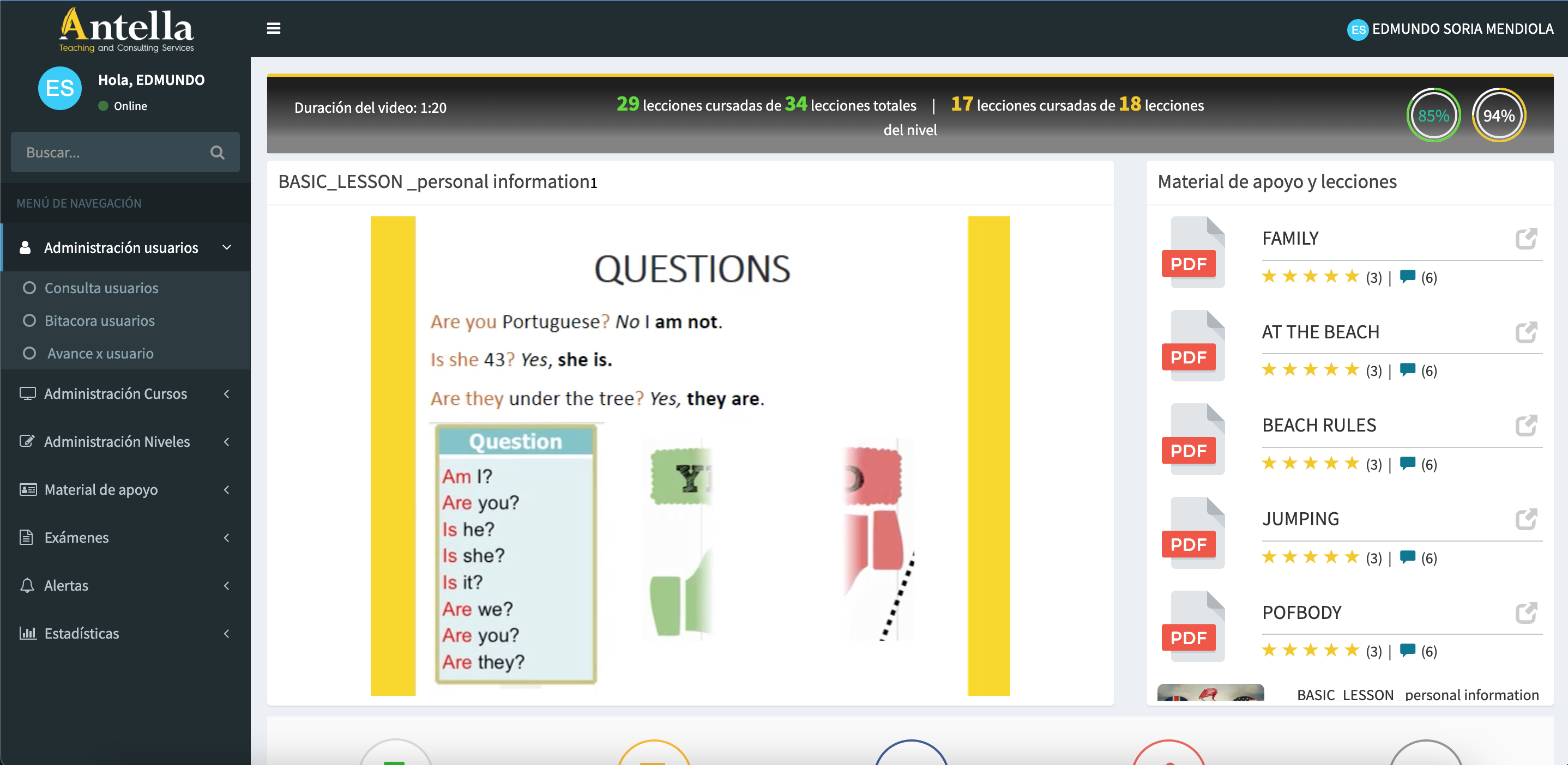Image resolution: width=1568 pixels, height=765 pixels.
Task: Open the FAMILY material title
Action: click(1290, 238)
